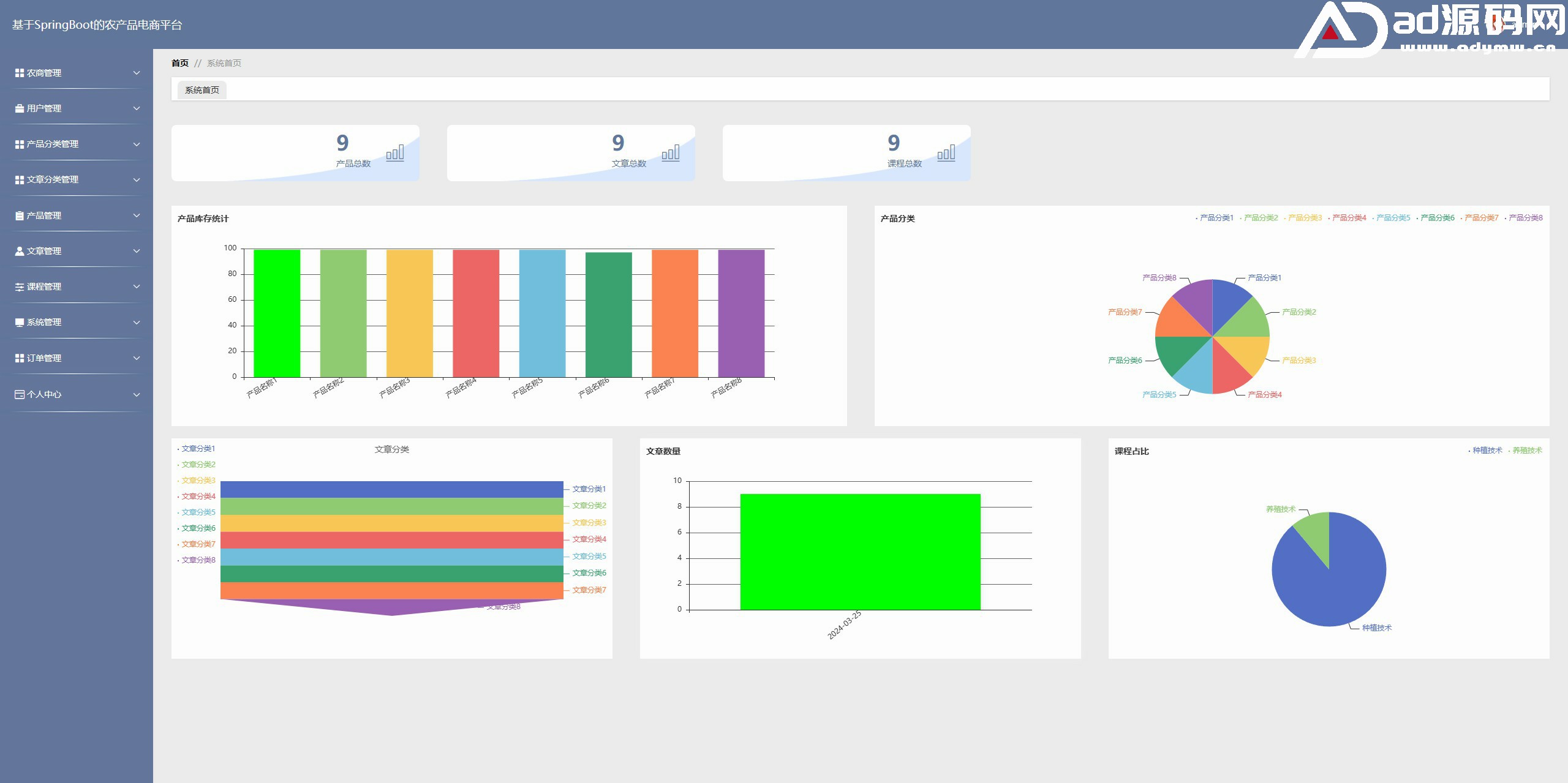The image size is (1568, 783).
Task: Toggle 产品分类1 in pie chart legend
Action: click(1216, 218)
